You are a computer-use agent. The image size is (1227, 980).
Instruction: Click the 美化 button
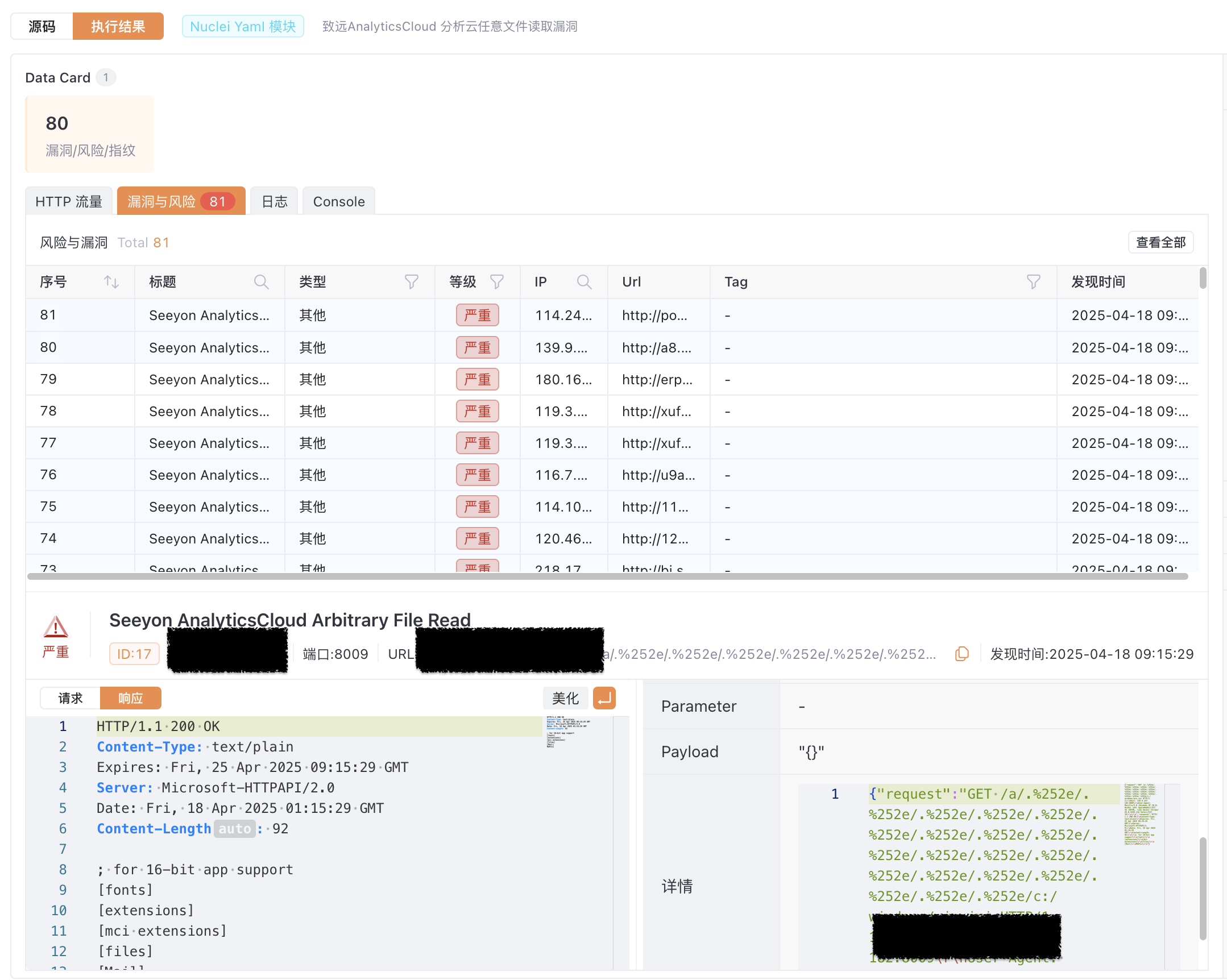565,698
